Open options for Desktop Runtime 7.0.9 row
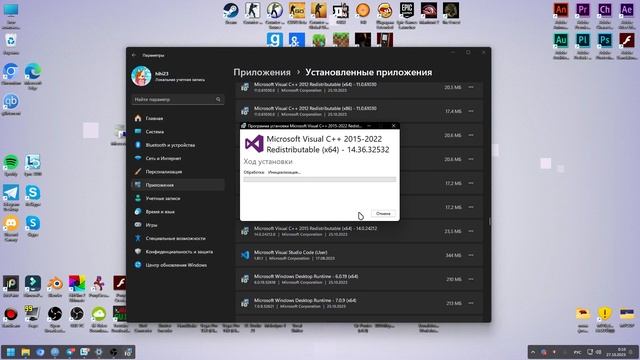Image resolution: width=640 pixels, height=360 pixels. point(471,303)
